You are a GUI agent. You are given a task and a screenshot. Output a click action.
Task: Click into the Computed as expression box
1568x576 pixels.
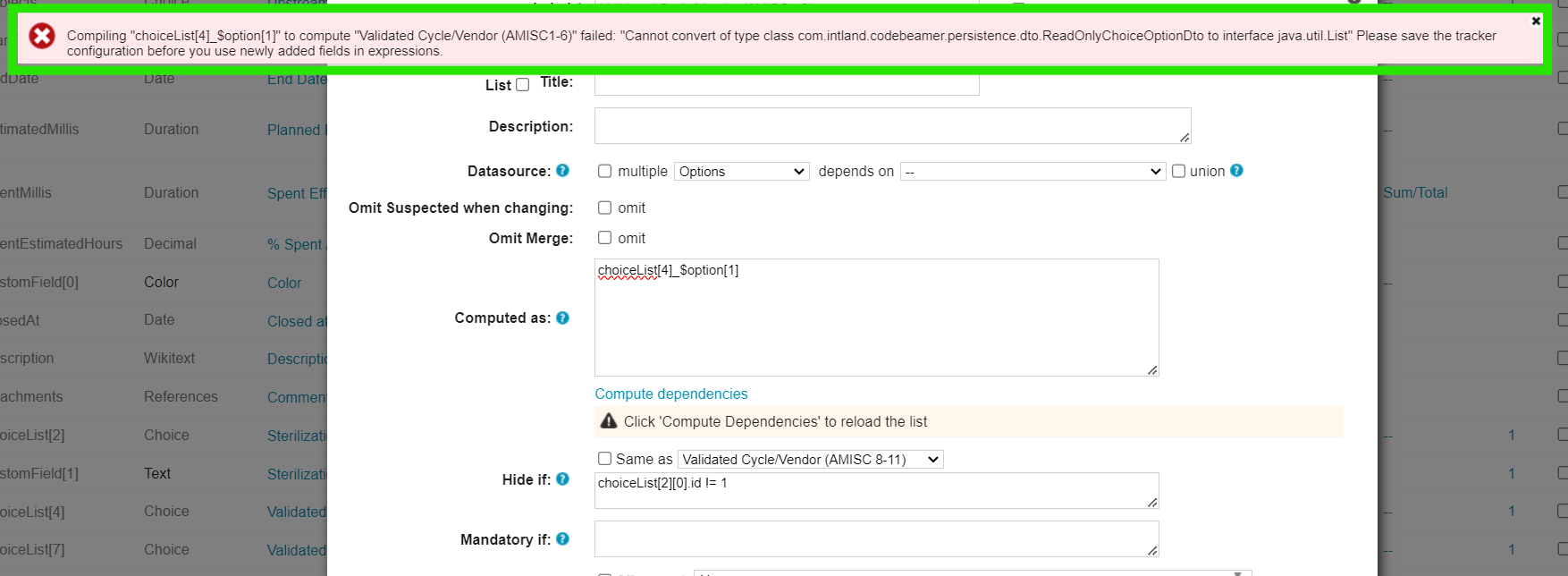(x=876, y=322)
